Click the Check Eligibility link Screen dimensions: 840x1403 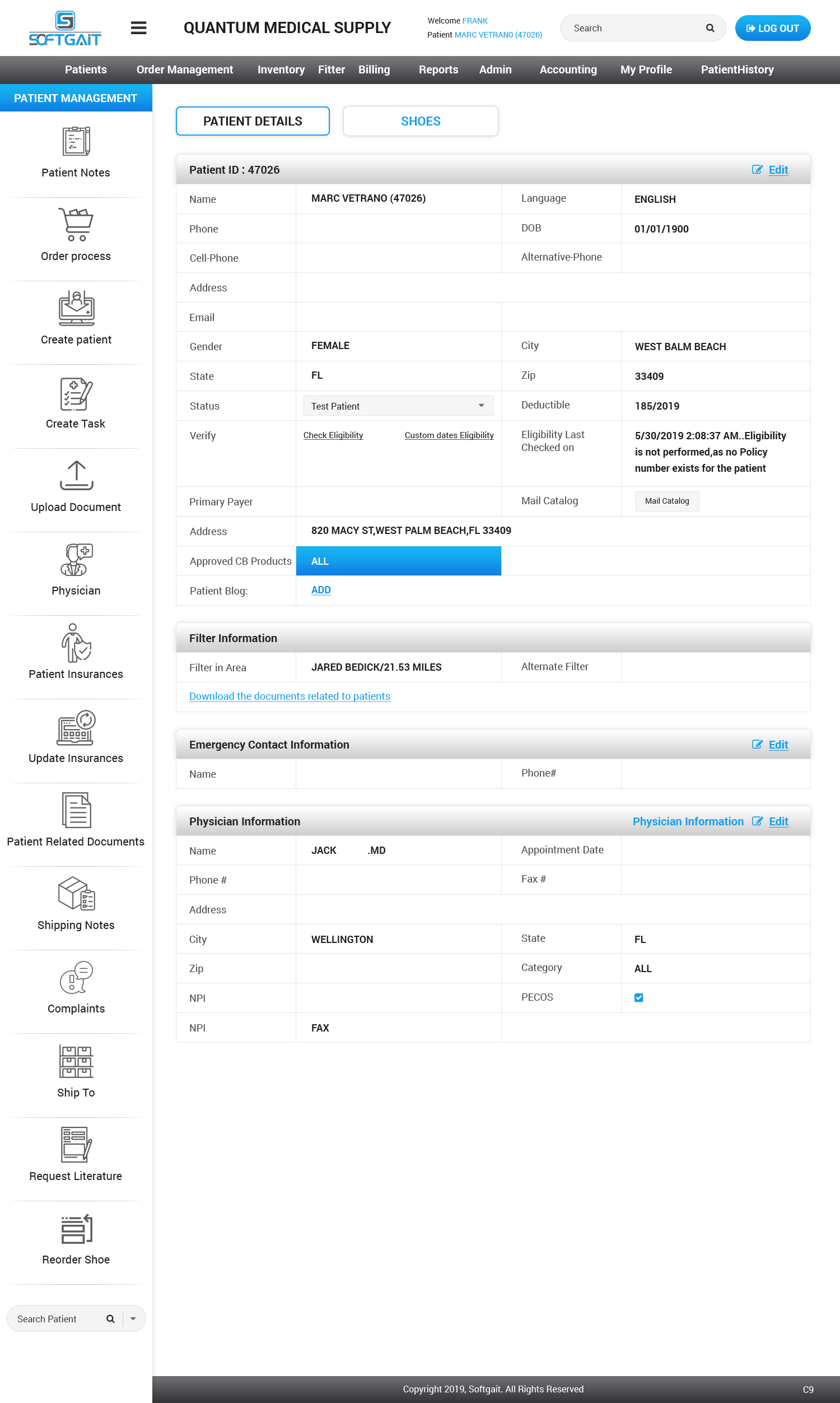333,435
